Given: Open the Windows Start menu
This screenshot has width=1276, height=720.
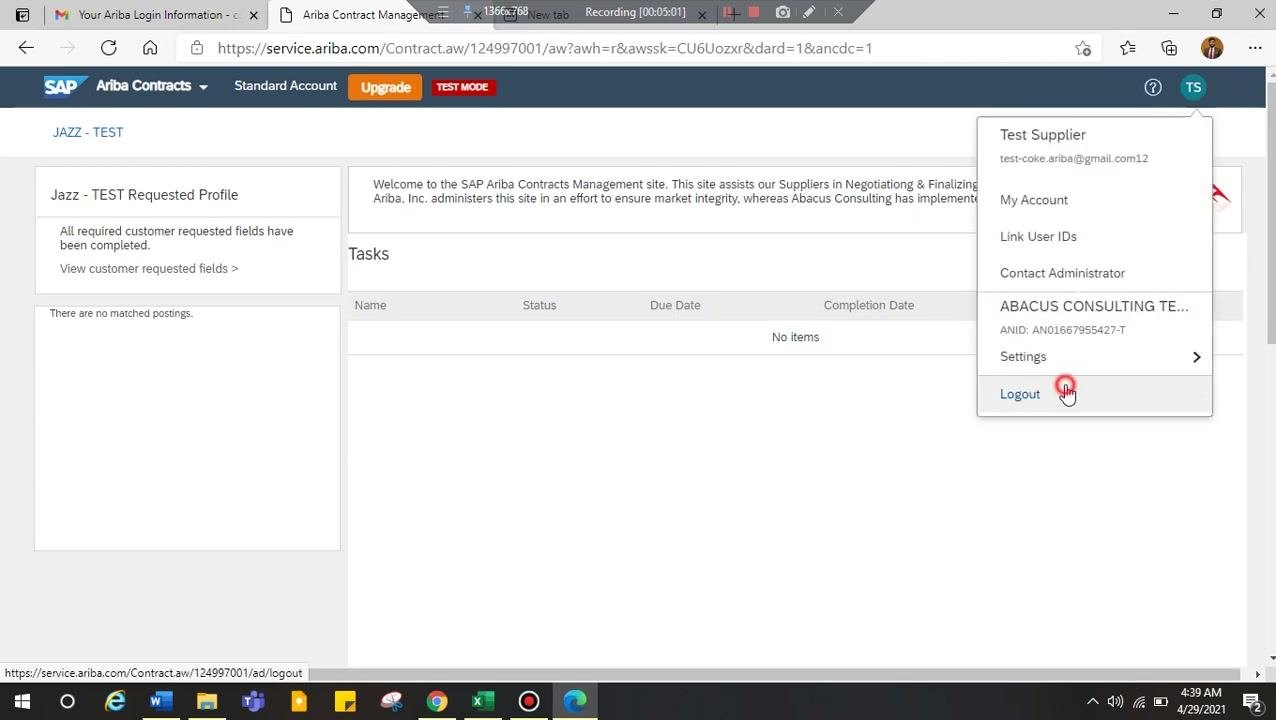Looking at the screenshot, I should point(22,701).
